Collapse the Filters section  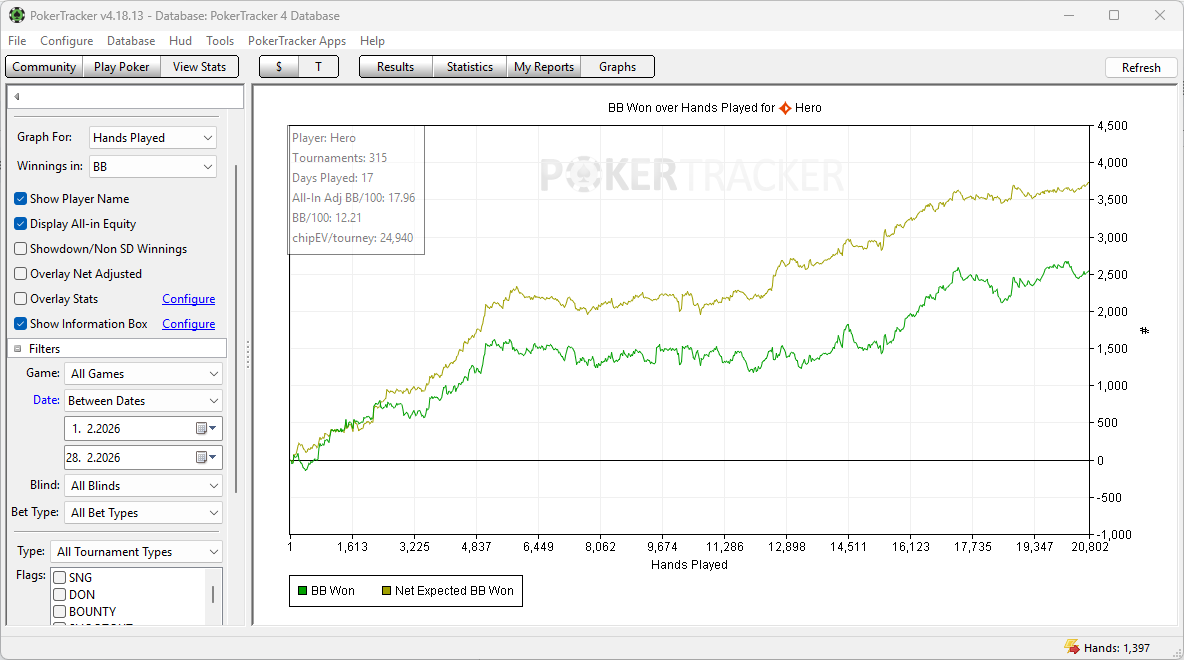pos(18,349)
